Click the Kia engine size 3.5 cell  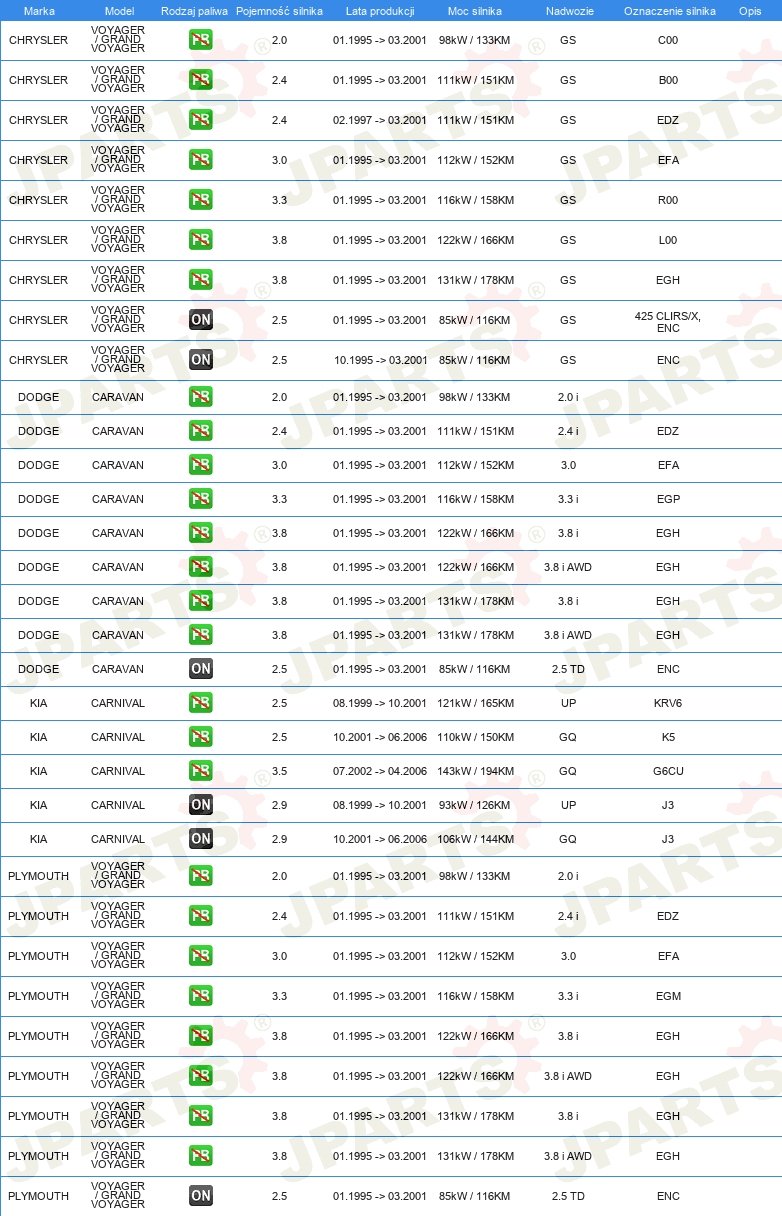pyautogui.click(x=279, y=771)
